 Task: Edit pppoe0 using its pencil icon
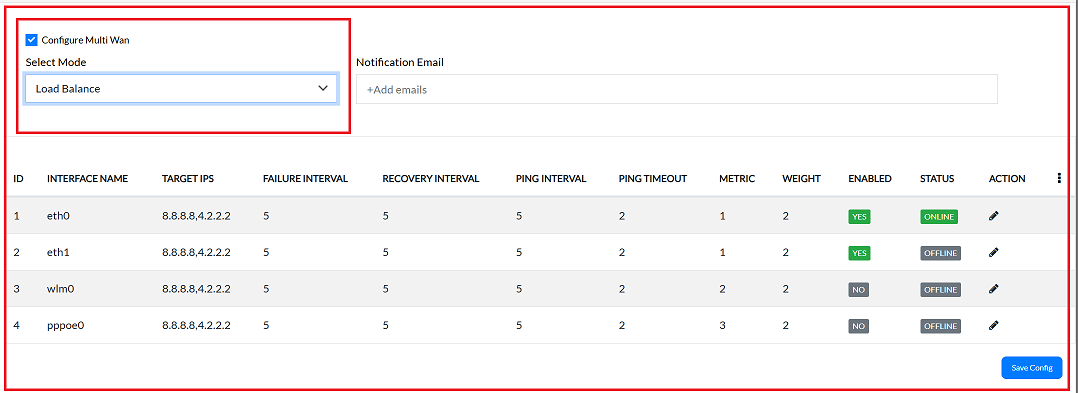(993, 326)
